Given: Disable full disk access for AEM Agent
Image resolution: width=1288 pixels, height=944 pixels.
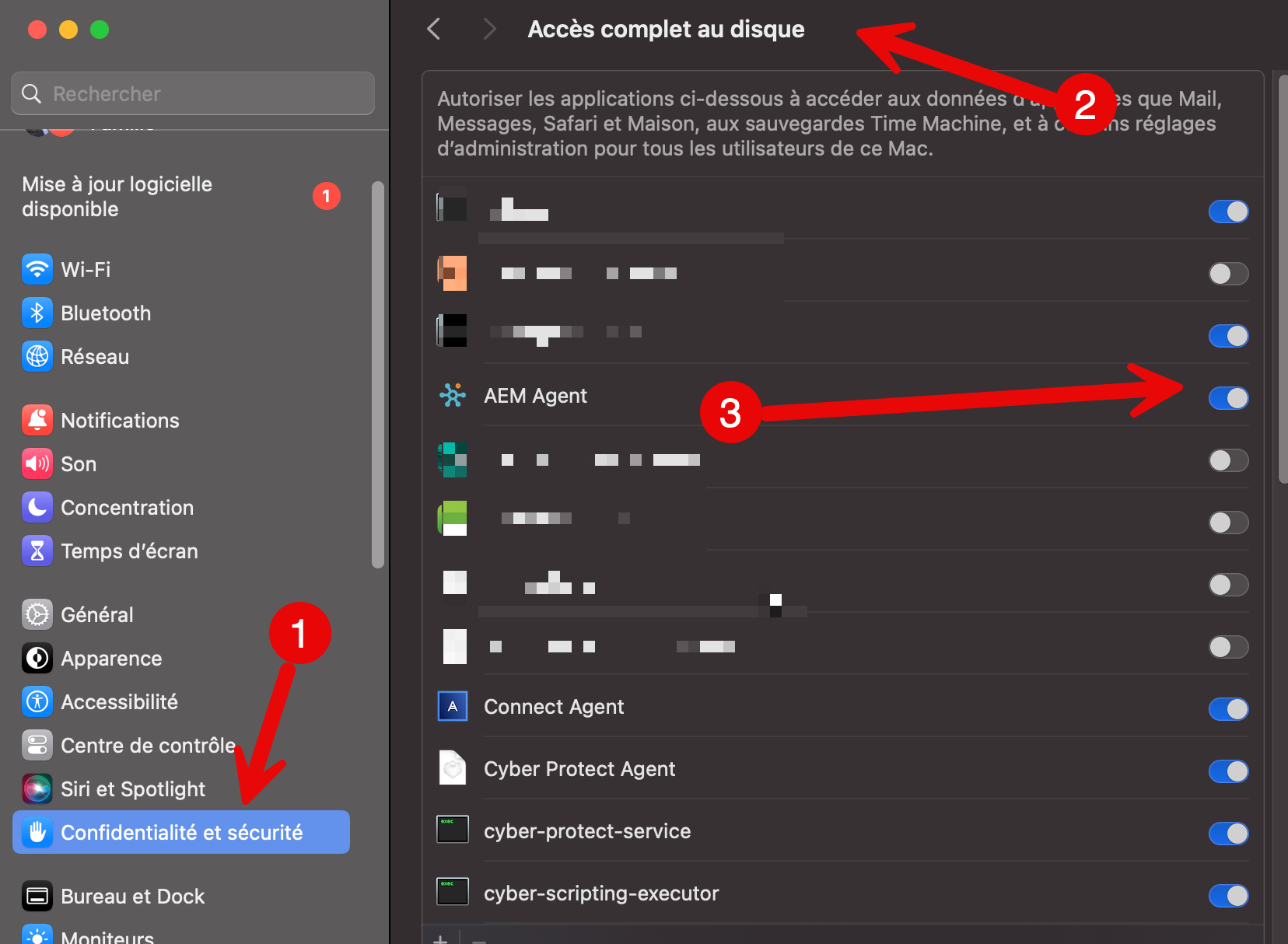Looking at the screenshot, I should pos(1228,398).
